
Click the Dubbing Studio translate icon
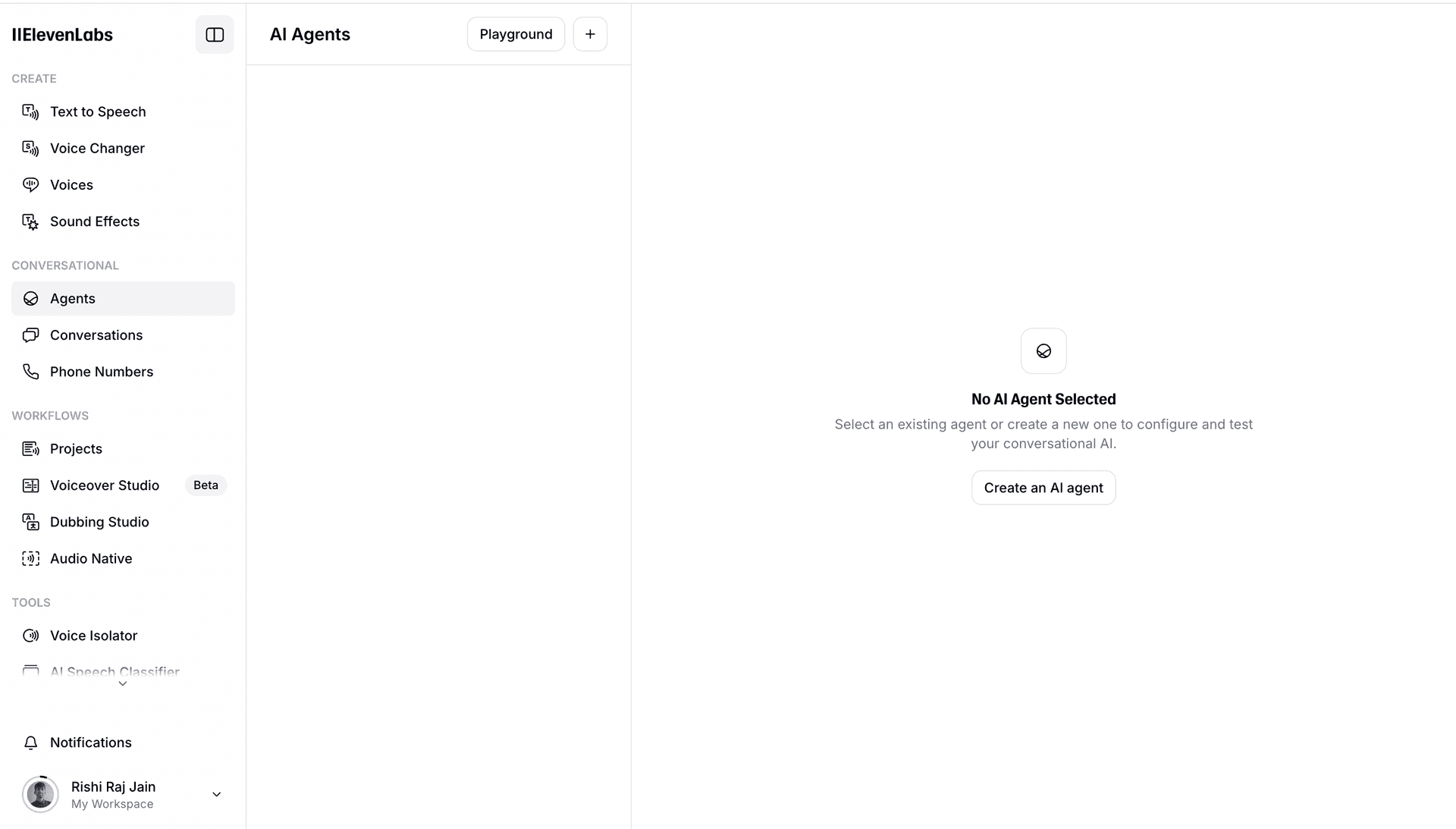[30, 522]
